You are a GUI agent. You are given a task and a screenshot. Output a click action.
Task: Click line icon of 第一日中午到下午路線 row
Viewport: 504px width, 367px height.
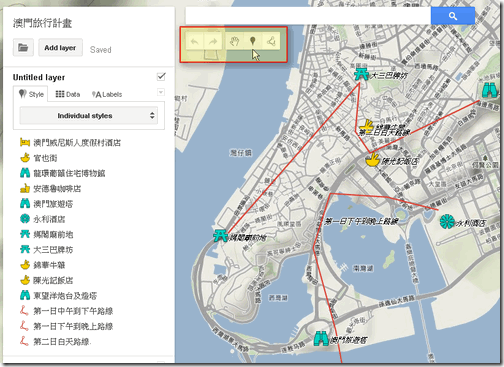click(x=24, y=311)
